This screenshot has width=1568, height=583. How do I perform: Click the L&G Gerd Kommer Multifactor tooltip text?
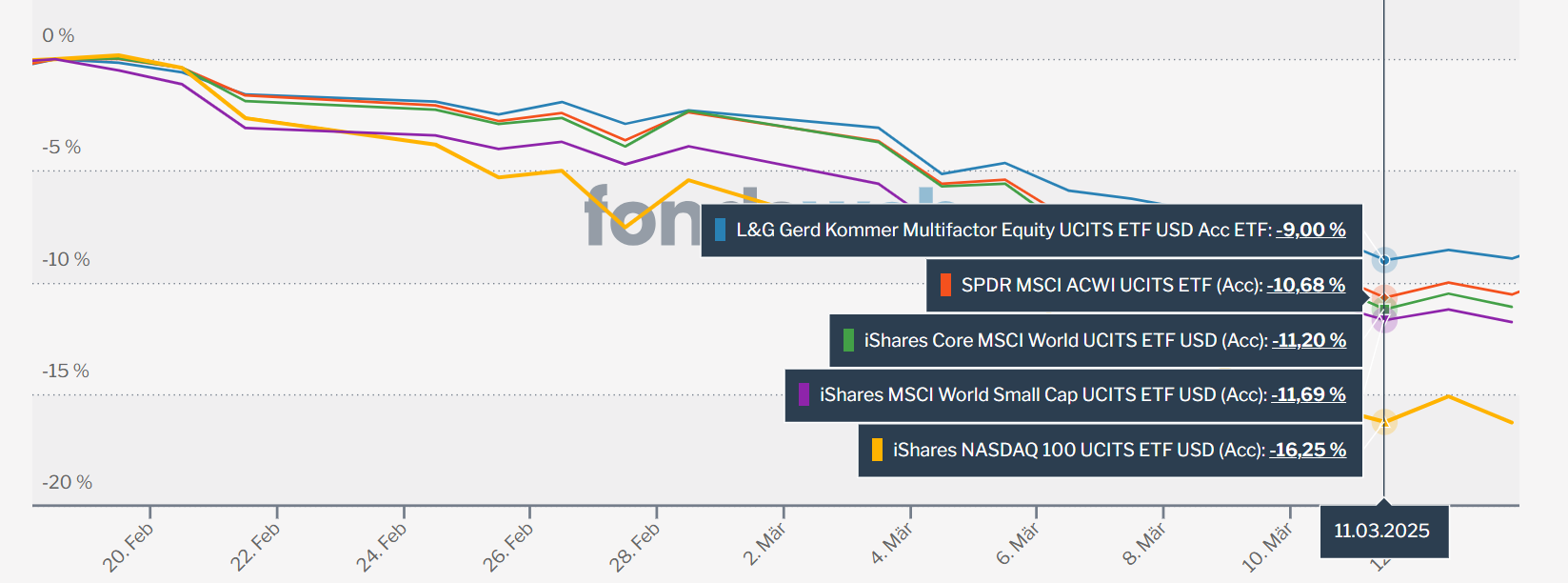pos(1003,230)
